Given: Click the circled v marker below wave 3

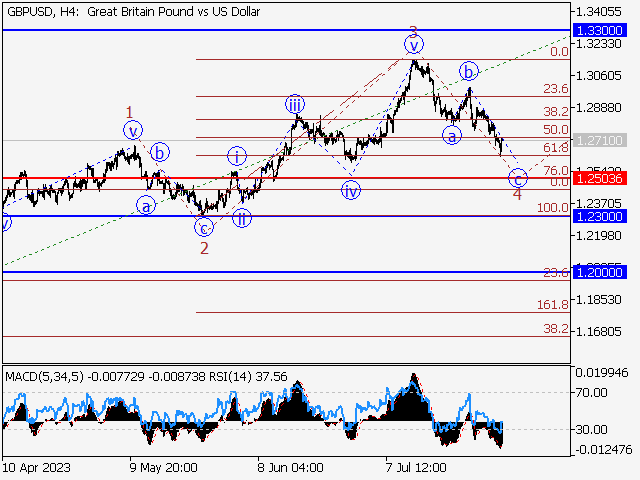Looking at the screenshot, I should pos(414,44).
